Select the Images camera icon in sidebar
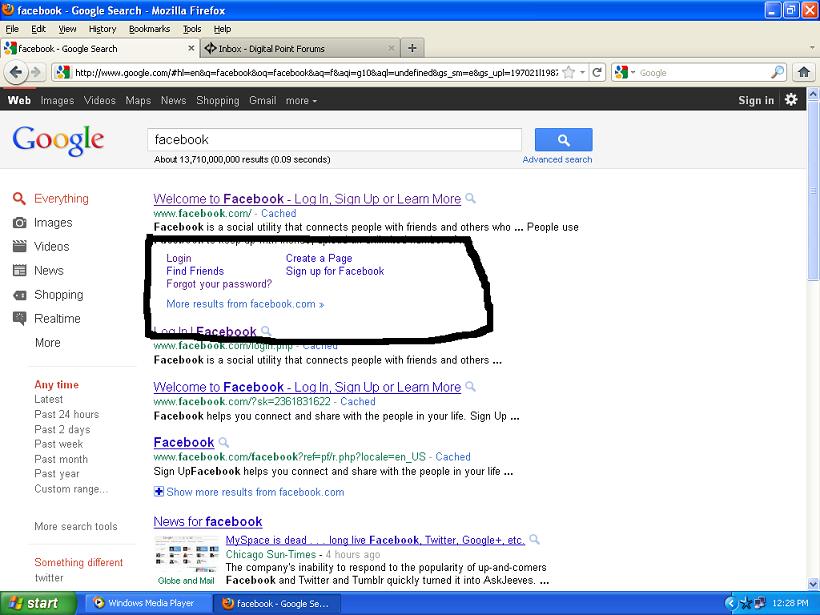Image resolution: width=820 pixels, height=615 pixels. [19, 223]
